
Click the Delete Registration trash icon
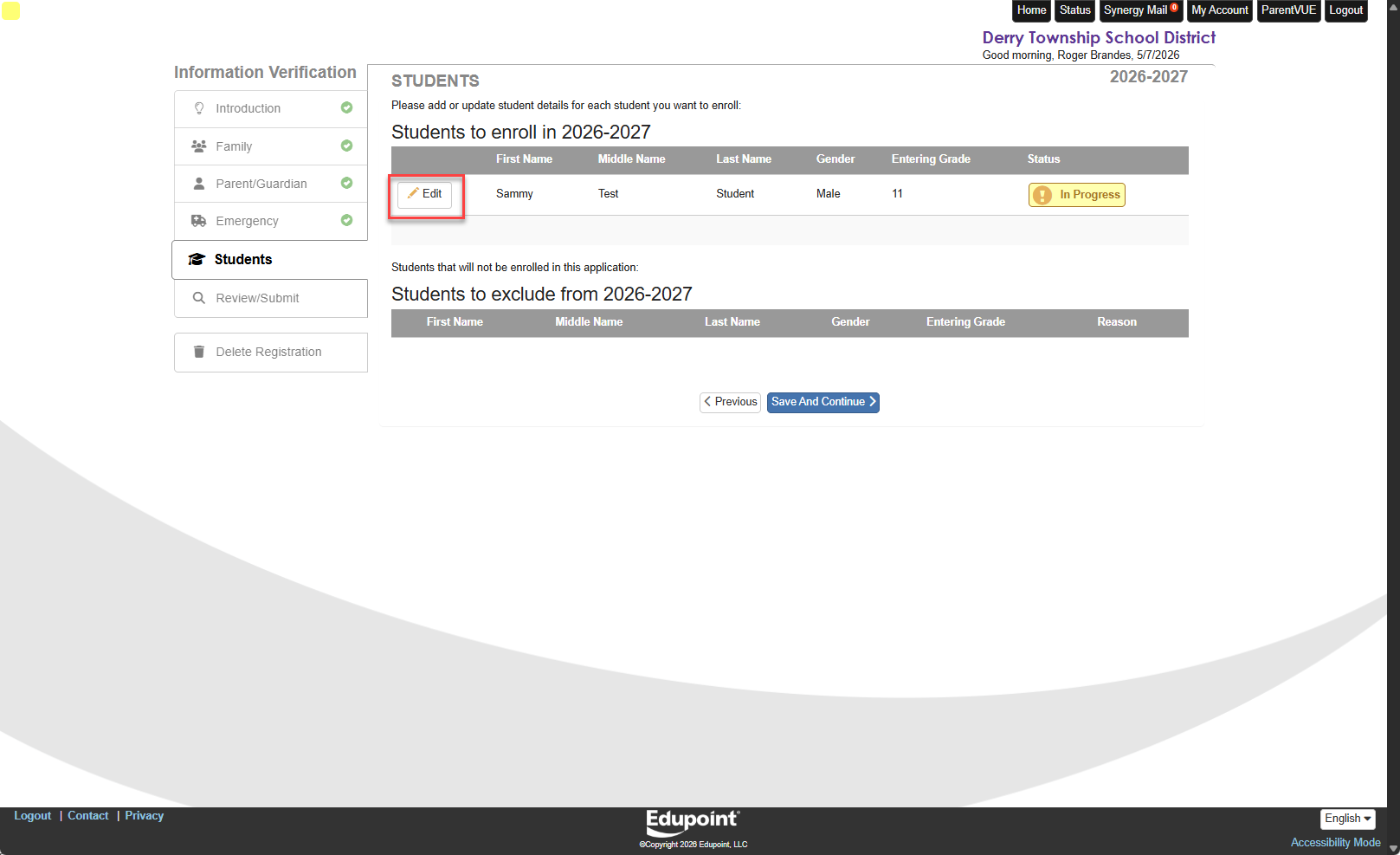199,352
